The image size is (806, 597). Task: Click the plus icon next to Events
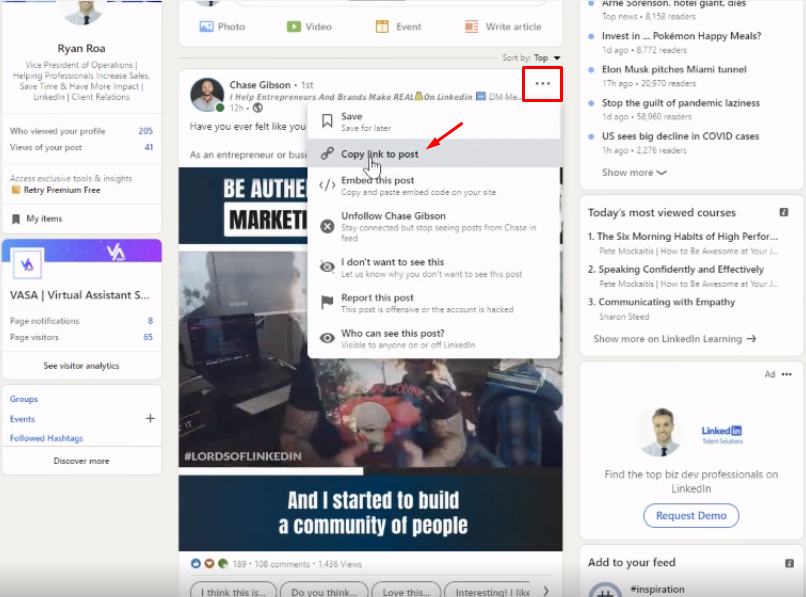pos(150,418)
